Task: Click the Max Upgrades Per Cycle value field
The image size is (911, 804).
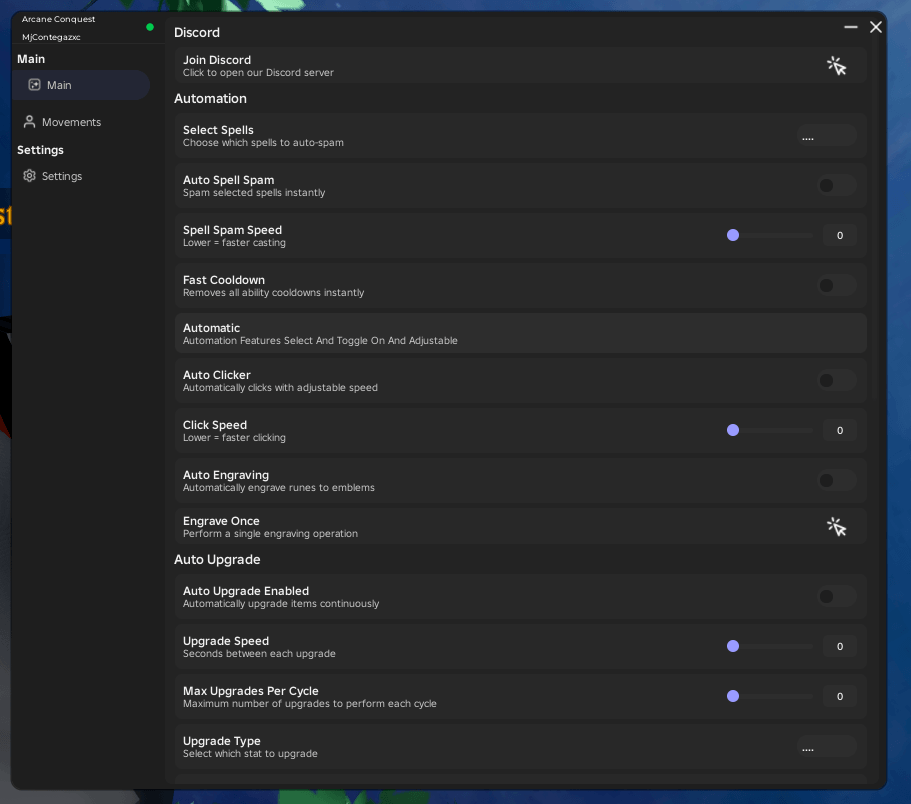Action: point(840,696)
